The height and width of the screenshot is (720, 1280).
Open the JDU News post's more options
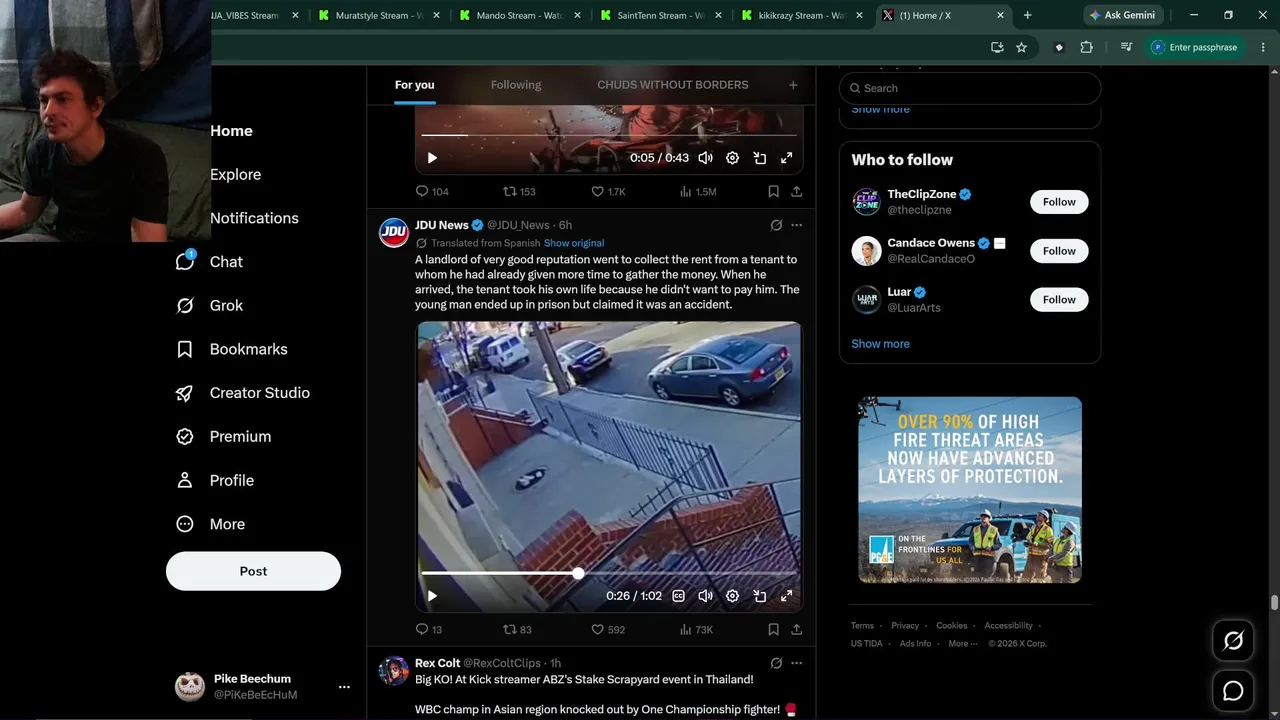pyautogui.click(x=796, y=225)
